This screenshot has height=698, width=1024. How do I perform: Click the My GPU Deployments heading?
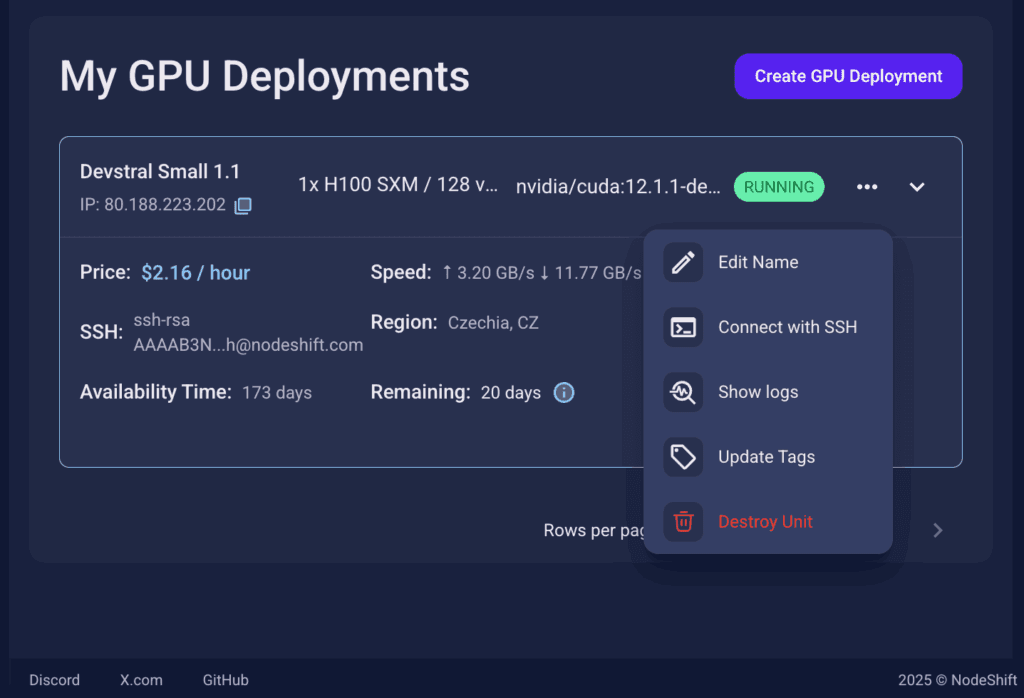pyautogui.click(x=264, y=76)
